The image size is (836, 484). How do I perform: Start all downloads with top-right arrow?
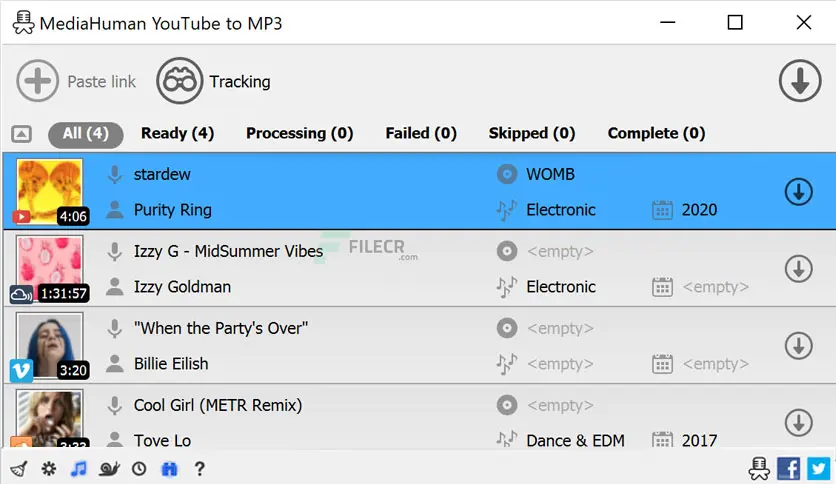tap(799, 81)
